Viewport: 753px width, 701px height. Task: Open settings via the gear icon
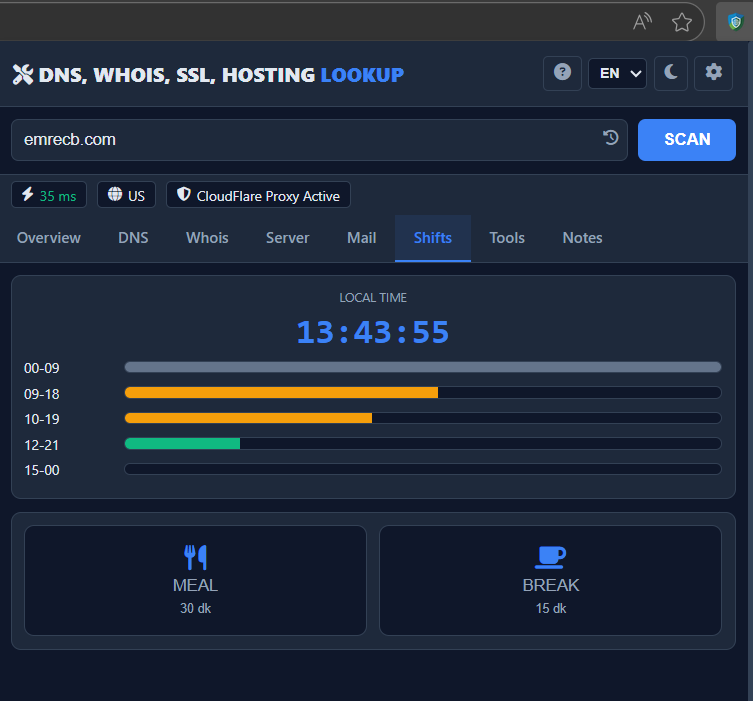tap(713, 74)
